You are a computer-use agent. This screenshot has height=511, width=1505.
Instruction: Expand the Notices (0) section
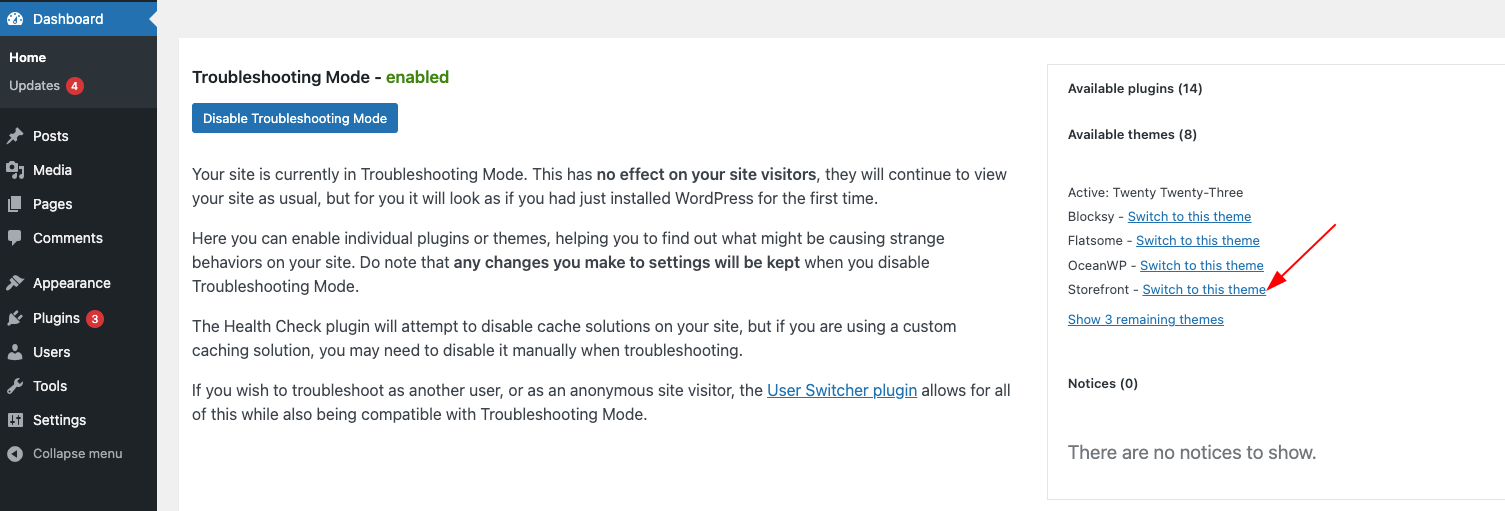point(1103,384)
